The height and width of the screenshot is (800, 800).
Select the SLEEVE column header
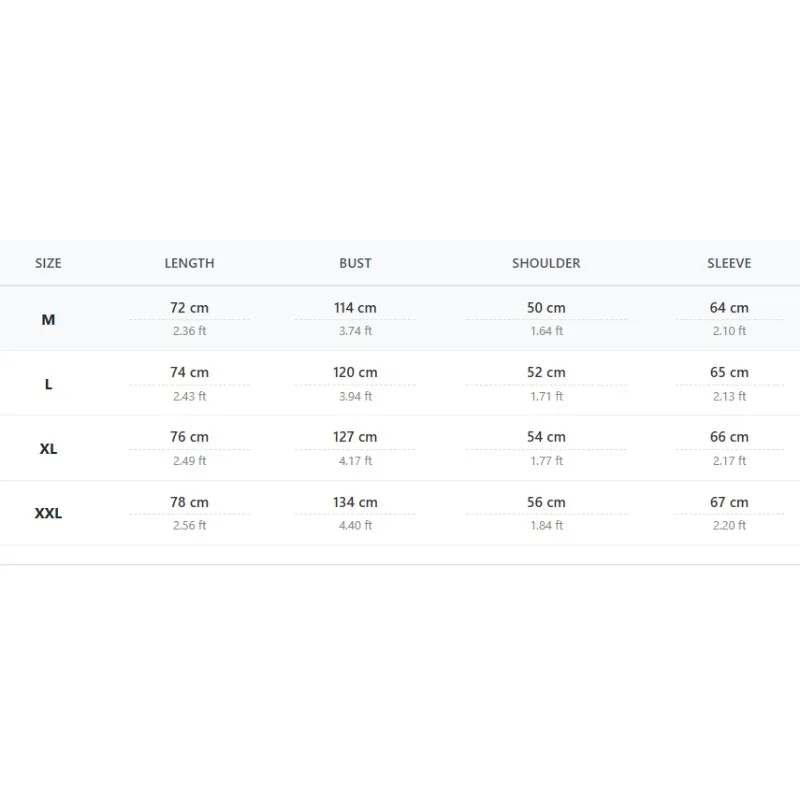(729, 263)
